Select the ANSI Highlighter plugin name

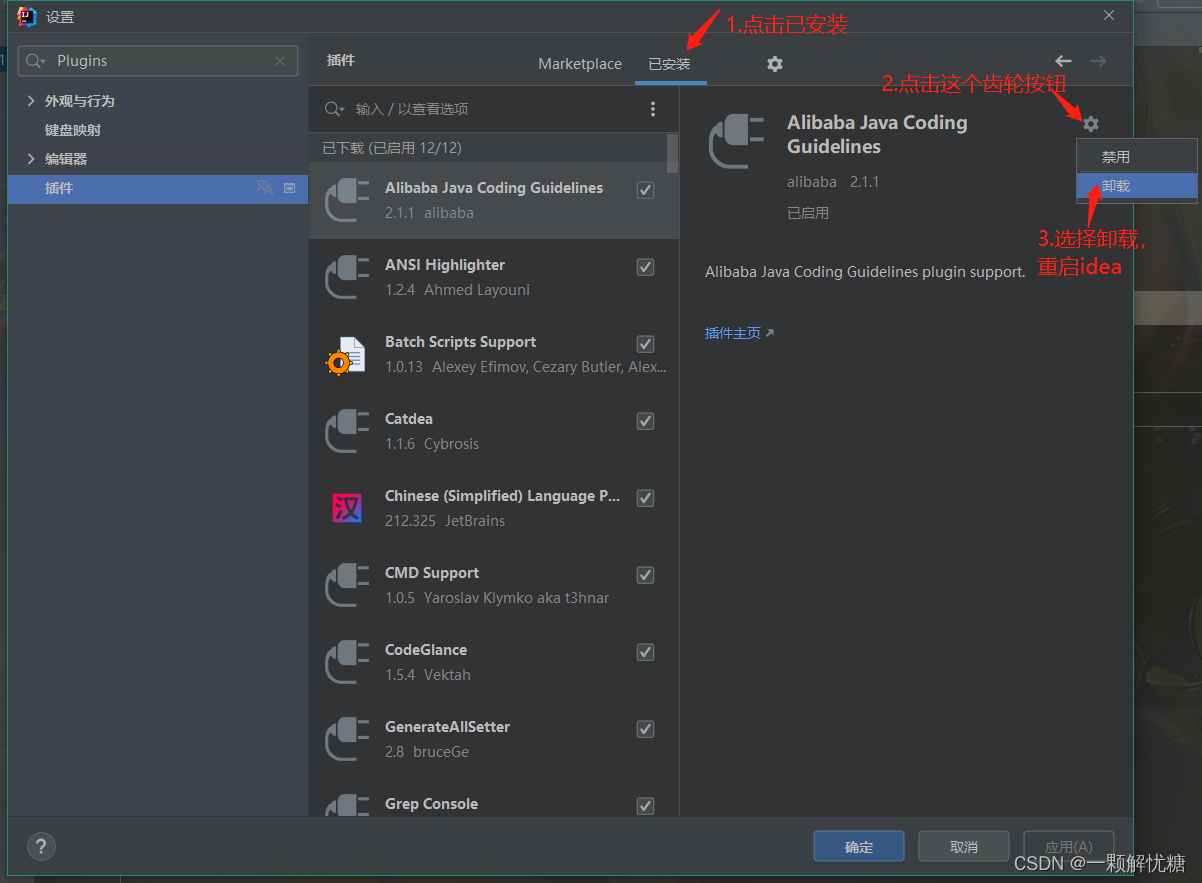click(x=445, y=265)
